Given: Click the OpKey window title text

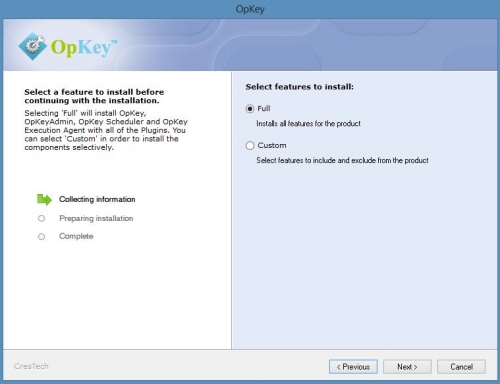Looking at the screenshot, I should tap(250, 9).
